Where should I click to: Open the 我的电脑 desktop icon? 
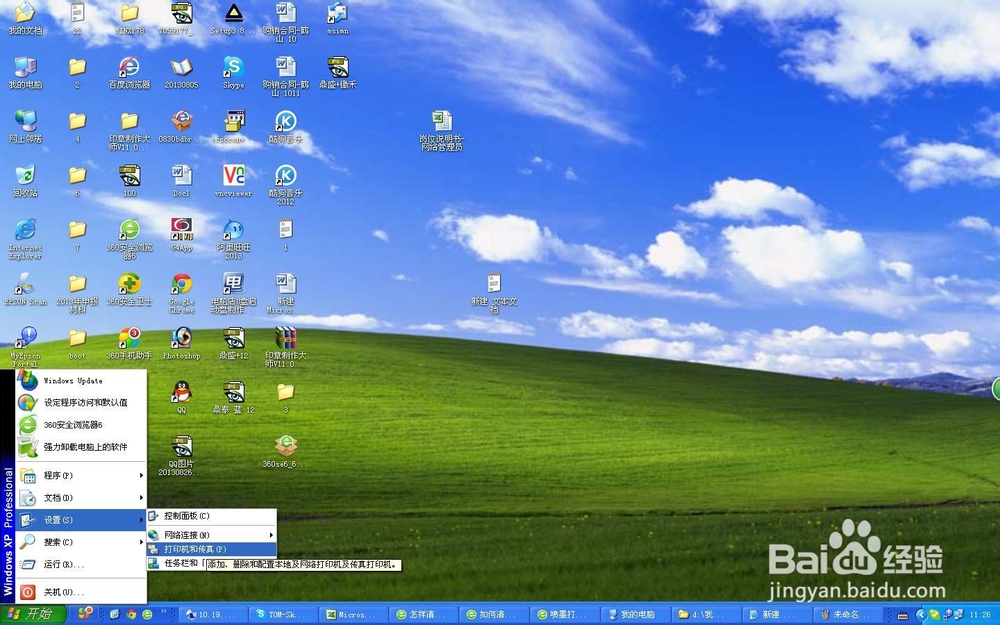click(x=25, y=72)
